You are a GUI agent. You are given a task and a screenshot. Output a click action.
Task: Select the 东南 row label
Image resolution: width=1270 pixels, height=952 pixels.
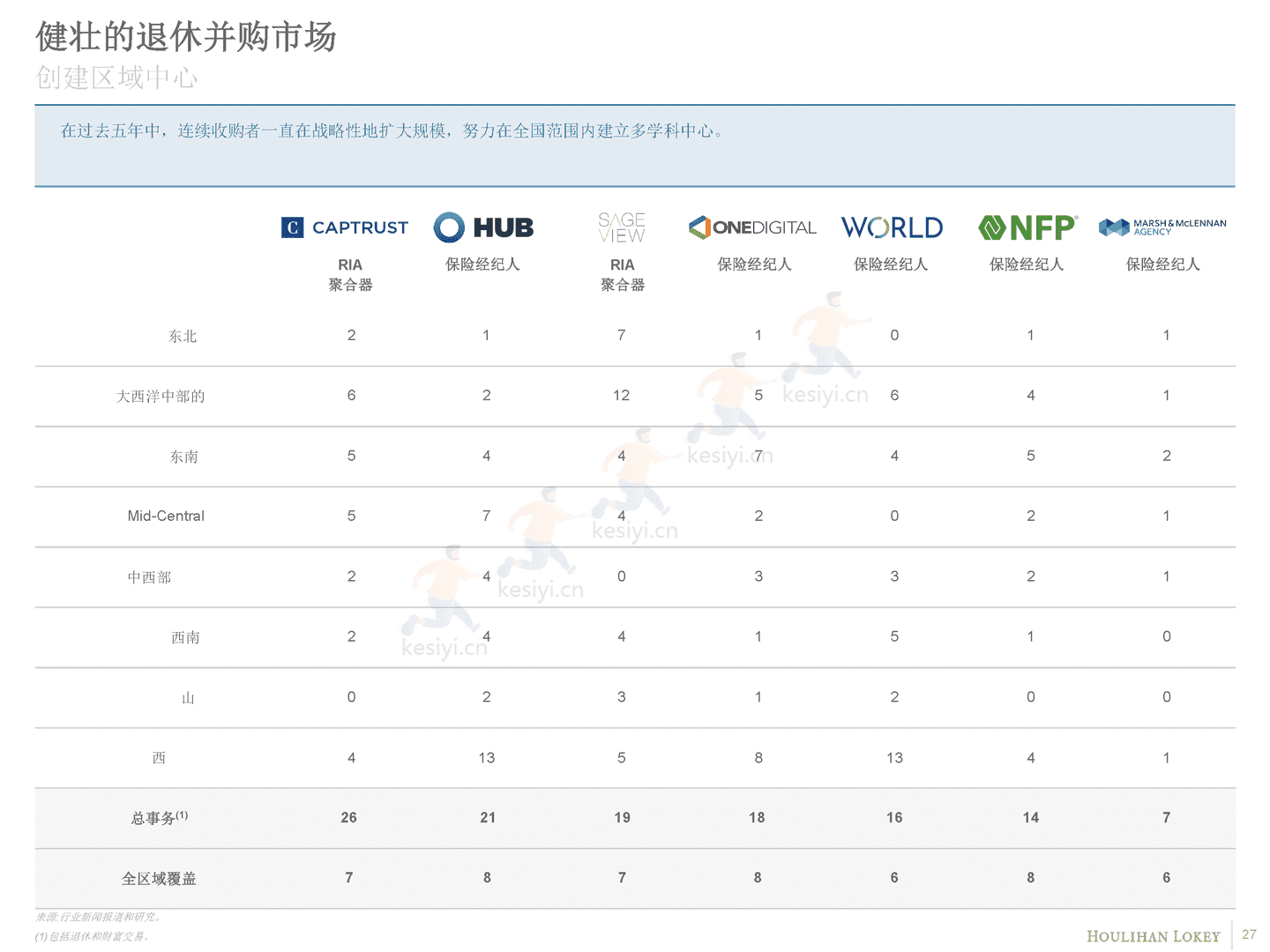(x=183, y=457)
